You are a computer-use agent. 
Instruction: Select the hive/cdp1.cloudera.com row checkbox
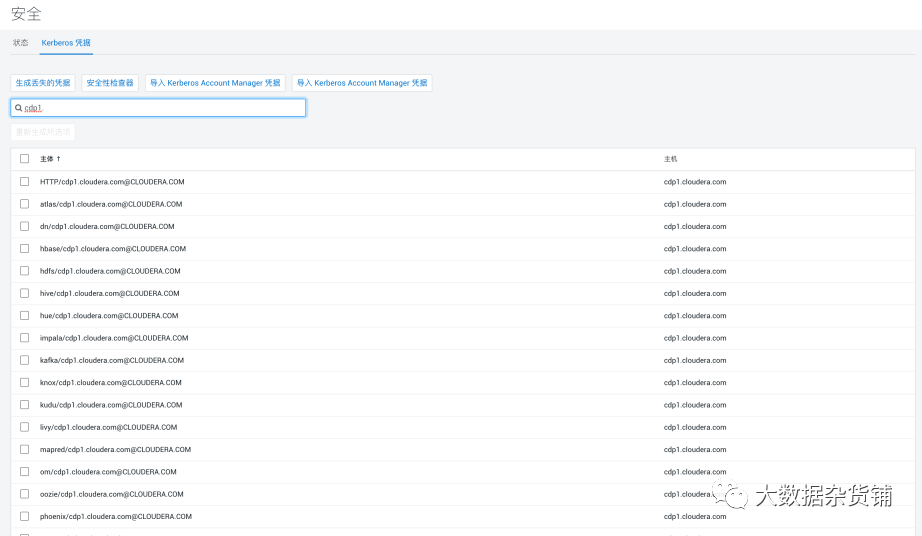pyautogui.click(x=24, y=293)
